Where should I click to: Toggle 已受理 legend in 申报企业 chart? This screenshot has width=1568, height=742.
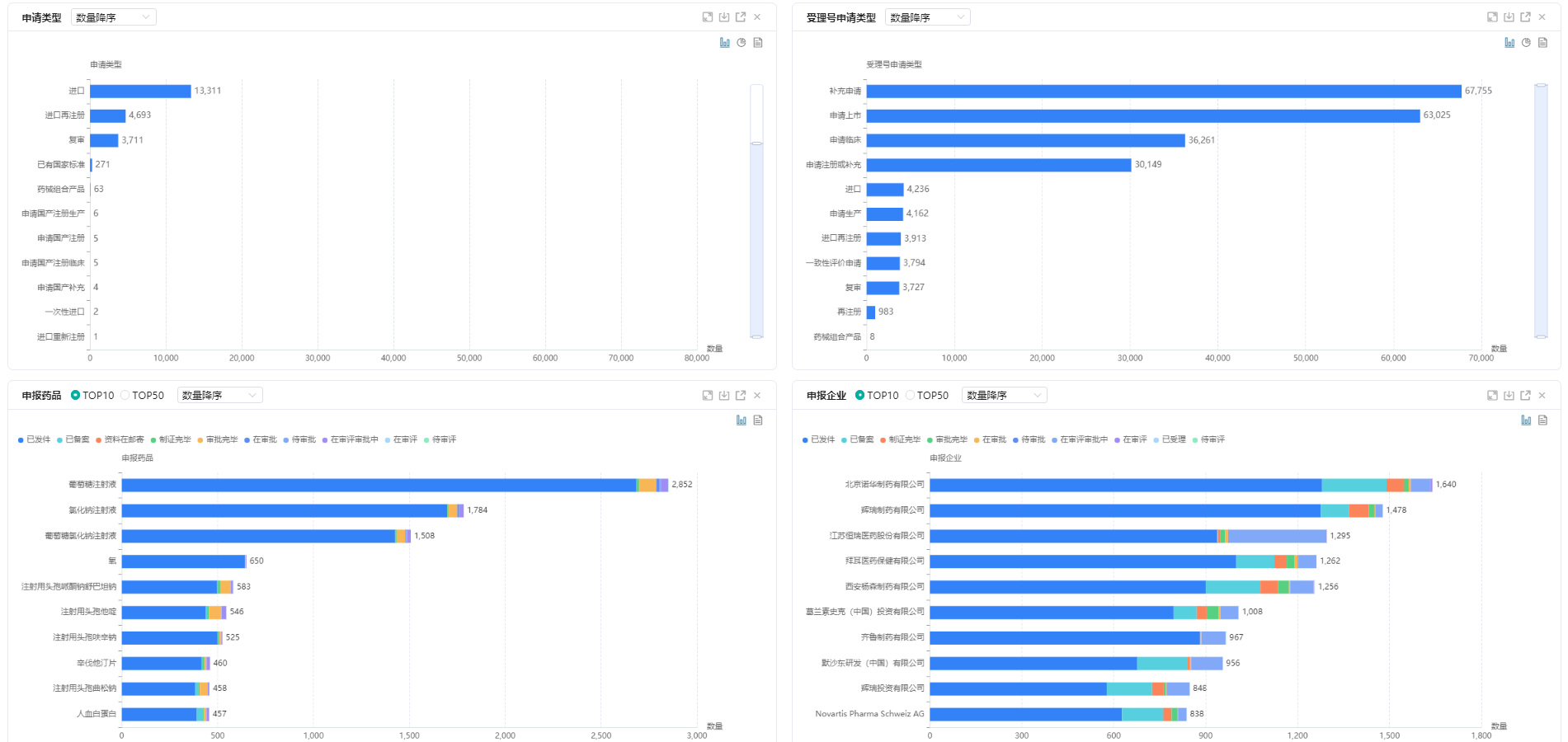[x=1169, y=440]
